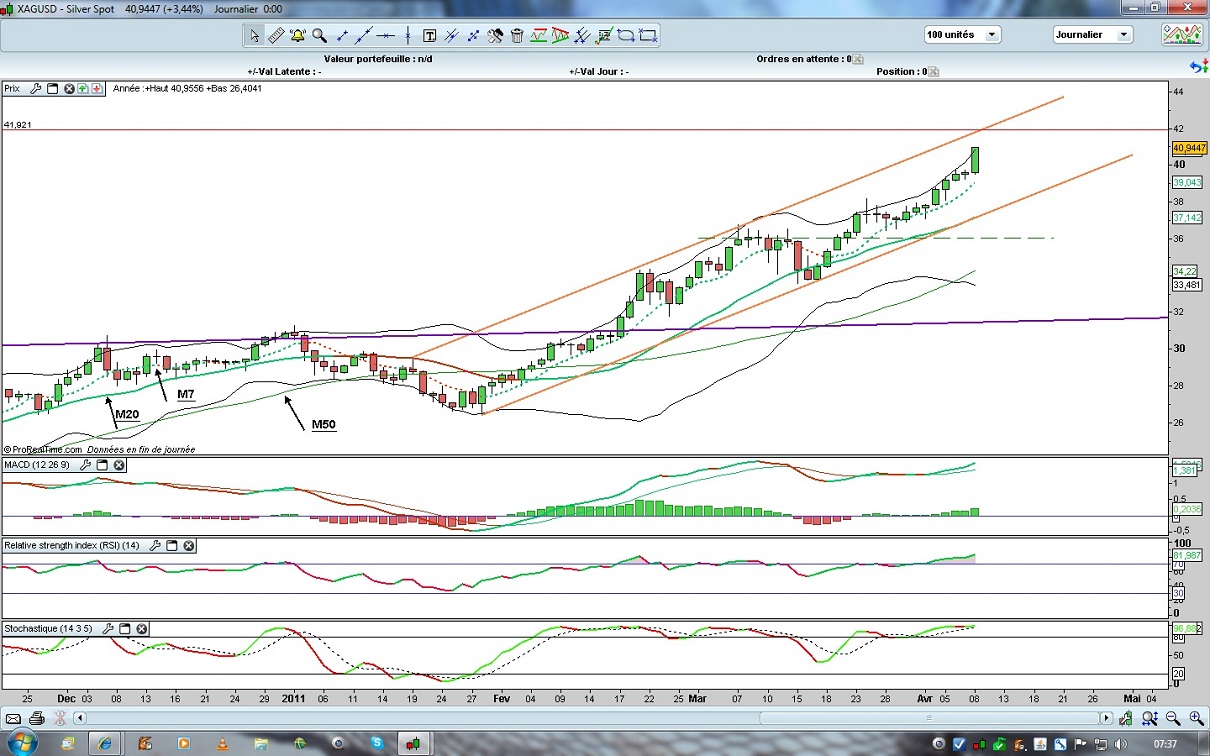1210x756 pixels.
Task: Toggle the Stochastique panel window icon
Action: (124, 629)
